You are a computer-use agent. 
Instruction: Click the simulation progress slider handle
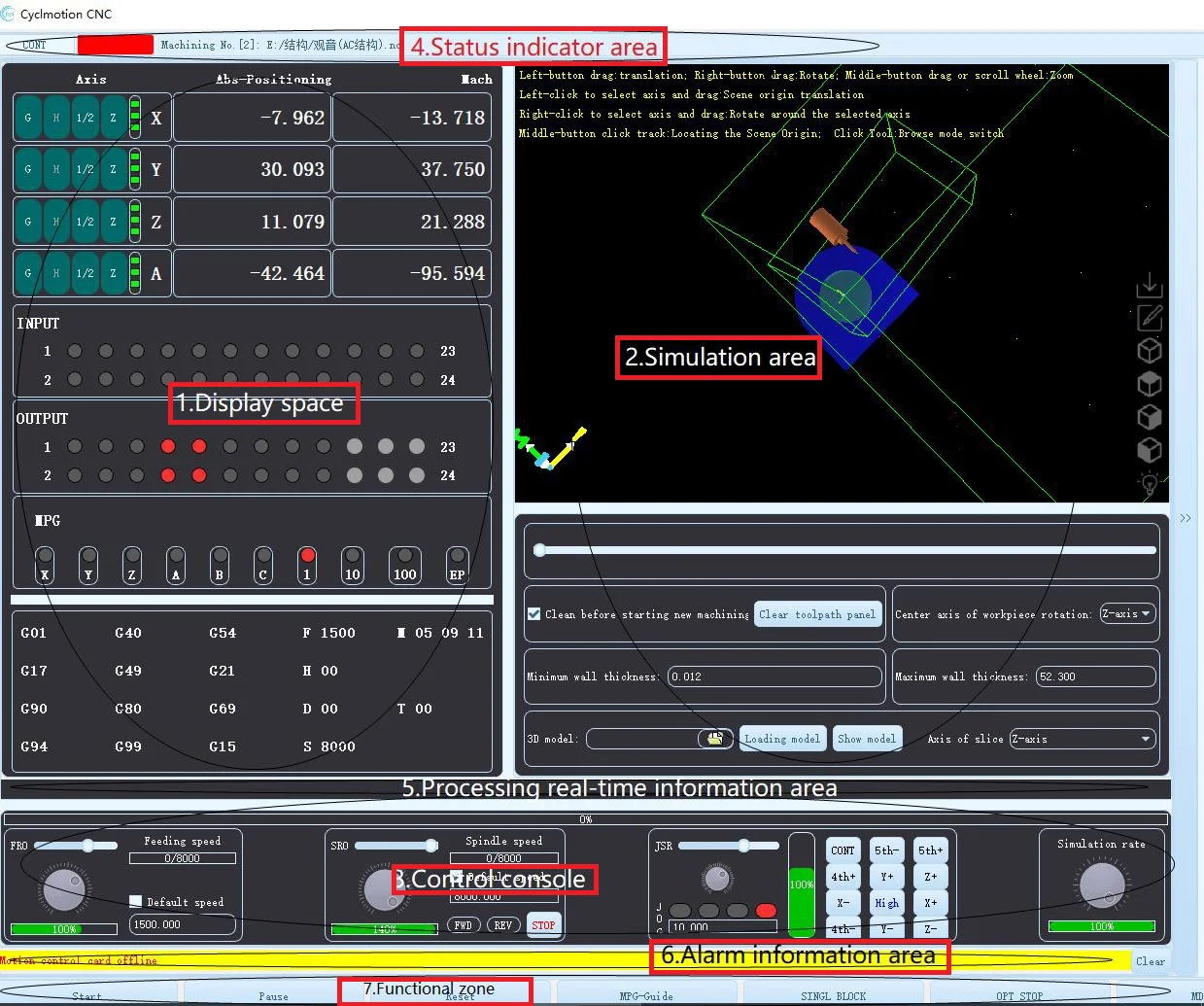point(539,550)
